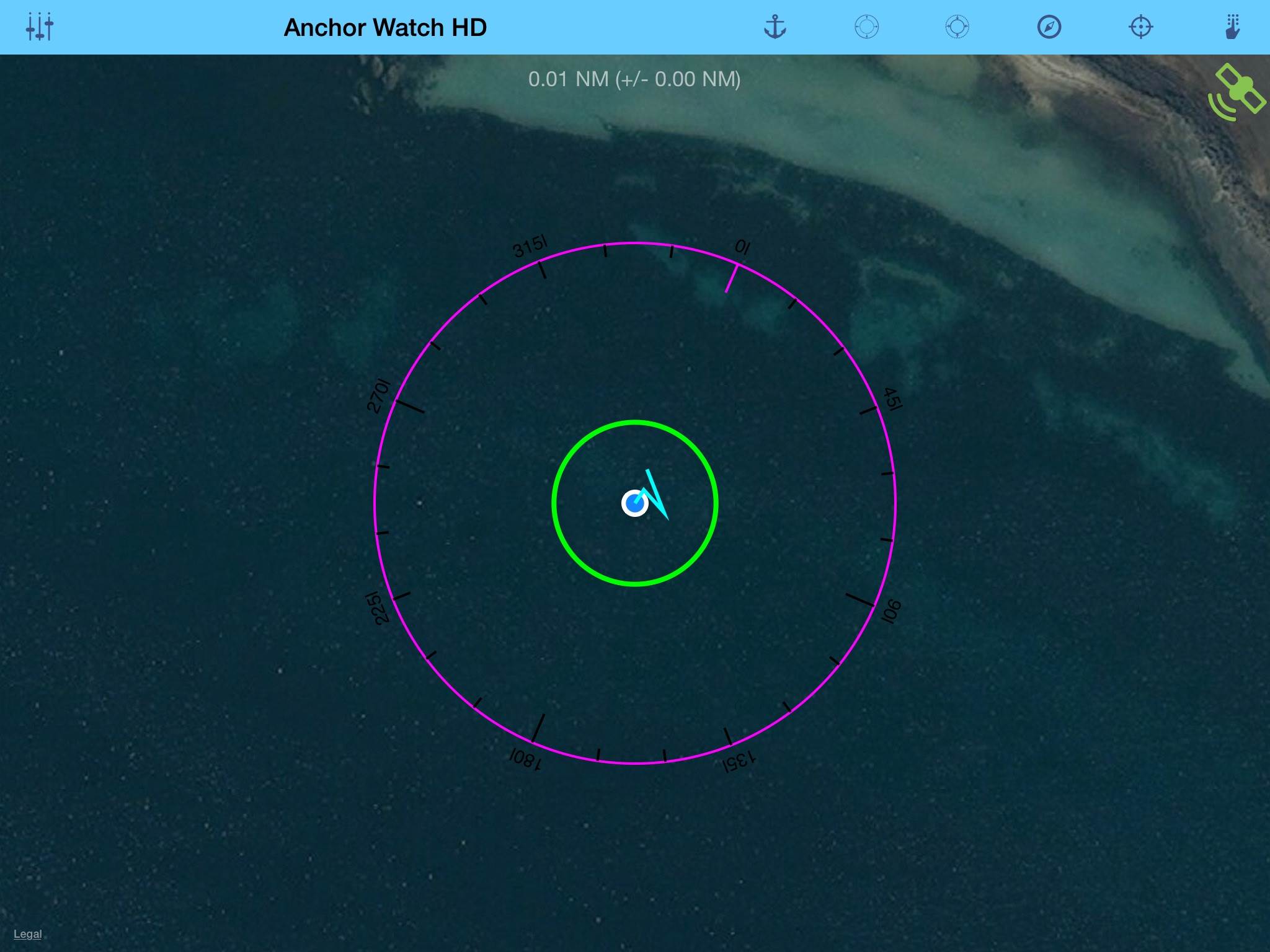Click the 270 degree compass label
1270x952 pixels.
point(378,396)
